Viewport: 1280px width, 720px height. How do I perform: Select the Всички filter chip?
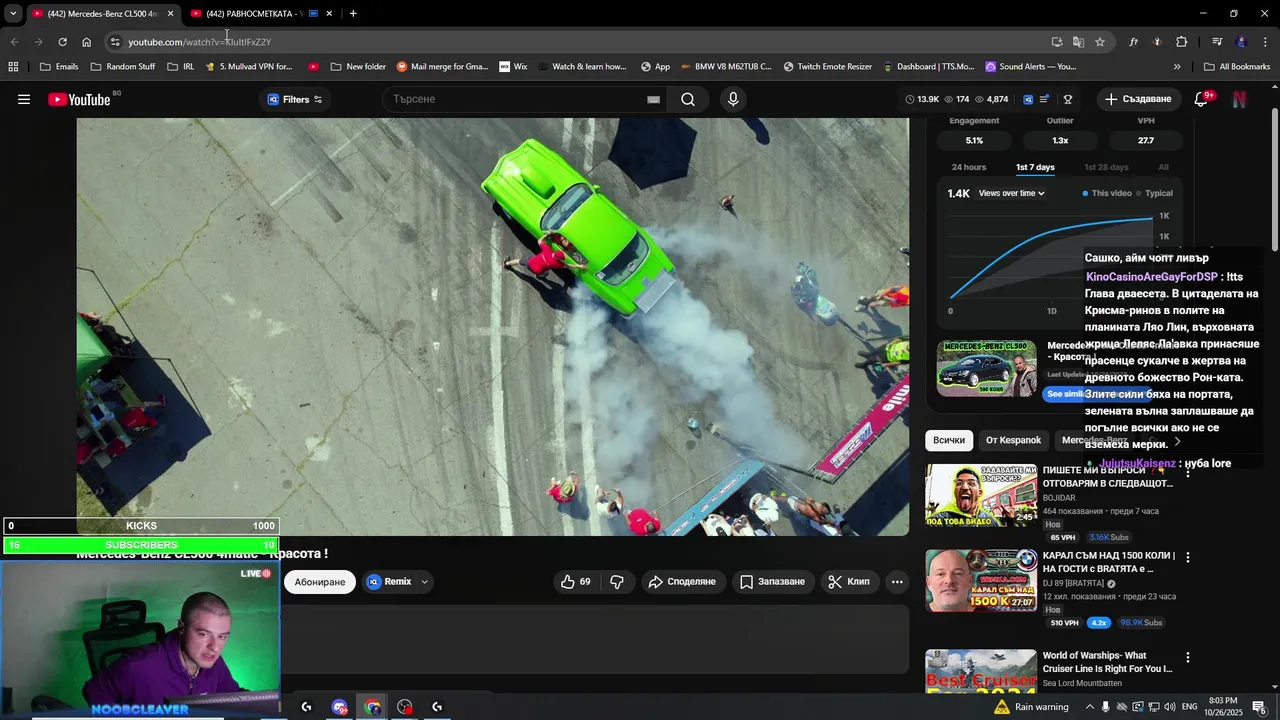[949, 440]
